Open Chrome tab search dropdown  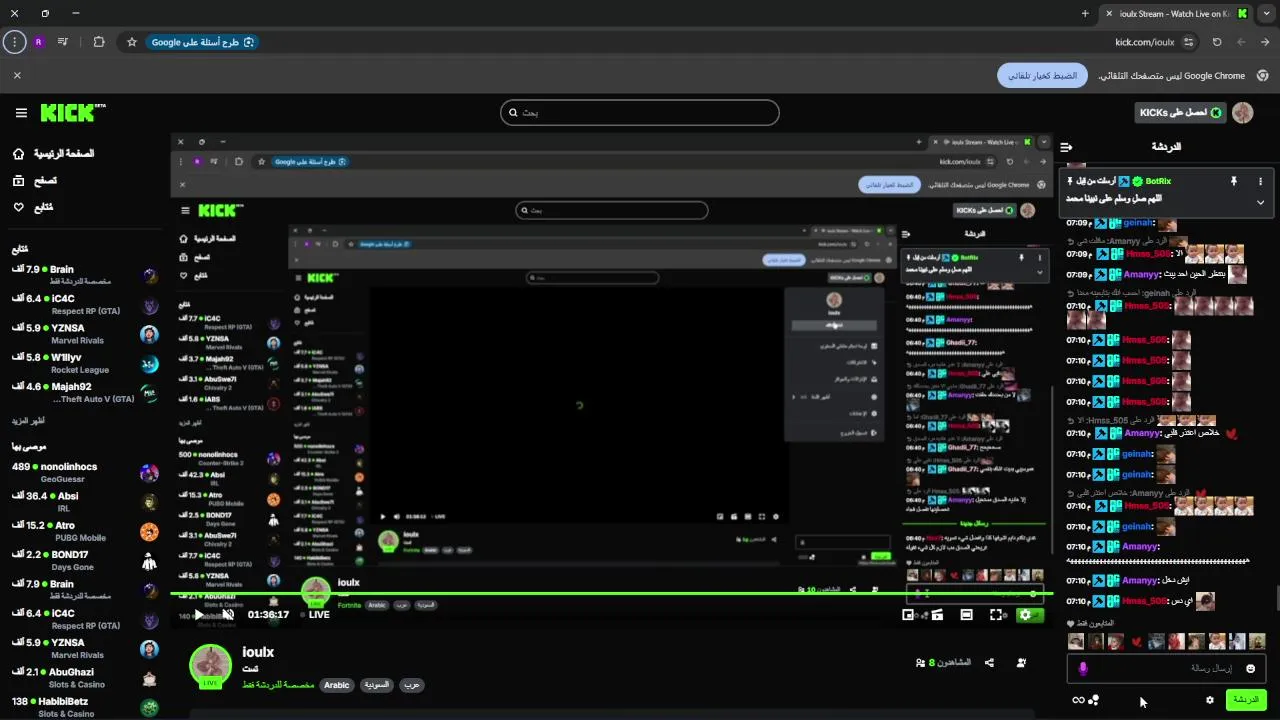1266,14
